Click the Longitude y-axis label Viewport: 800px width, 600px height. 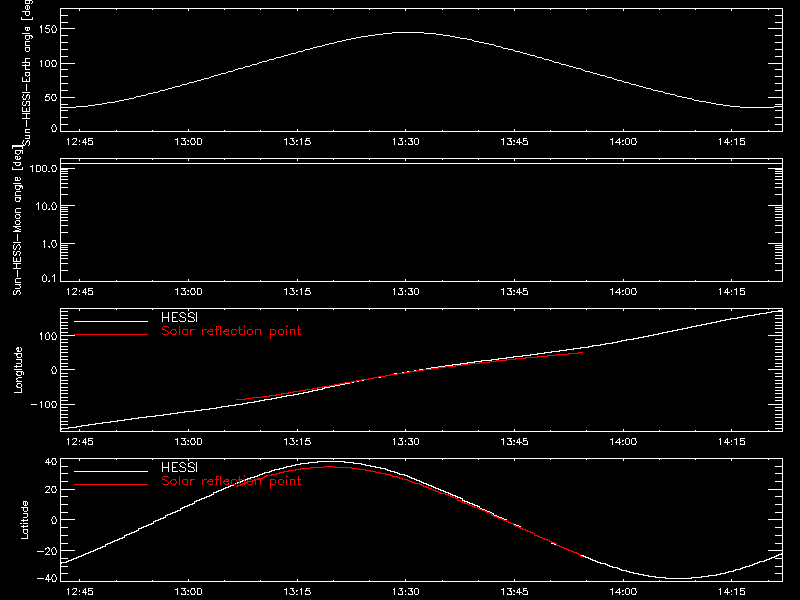(x=18, y=370)
